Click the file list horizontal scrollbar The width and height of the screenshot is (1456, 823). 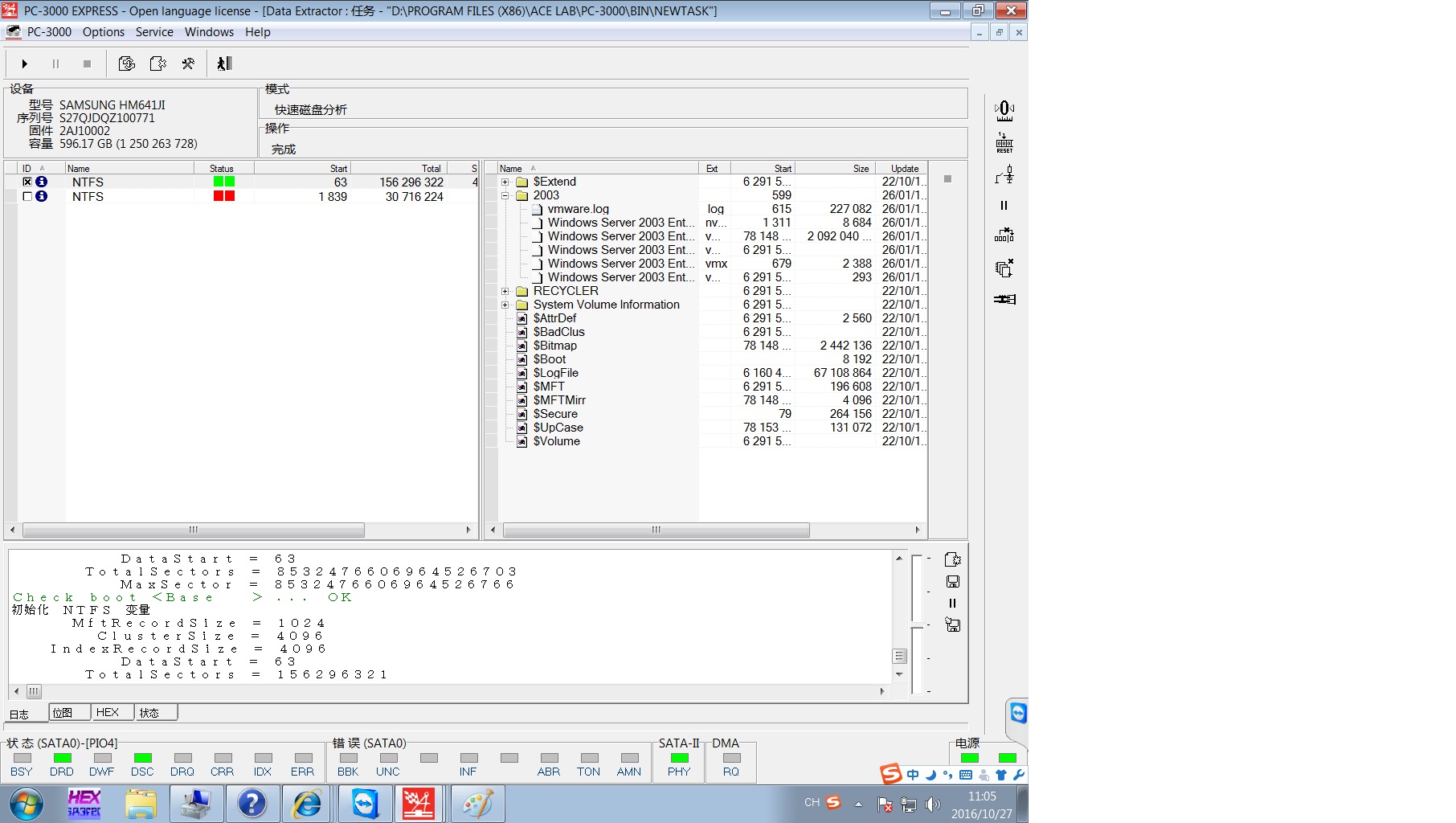pos(656,530)
